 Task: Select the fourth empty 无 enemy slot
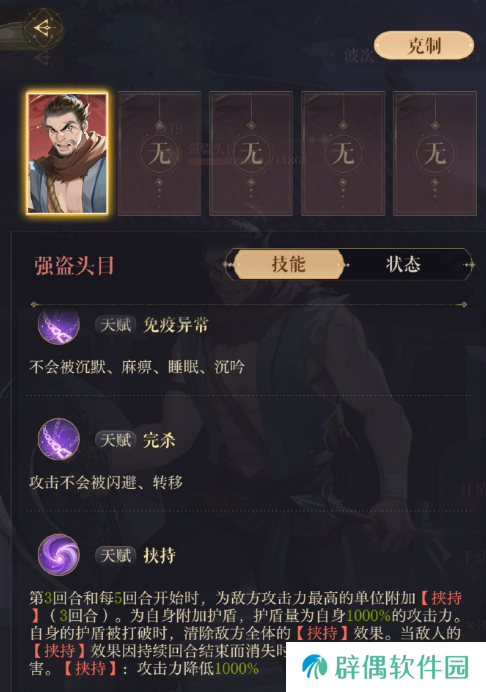pos(343,153)
